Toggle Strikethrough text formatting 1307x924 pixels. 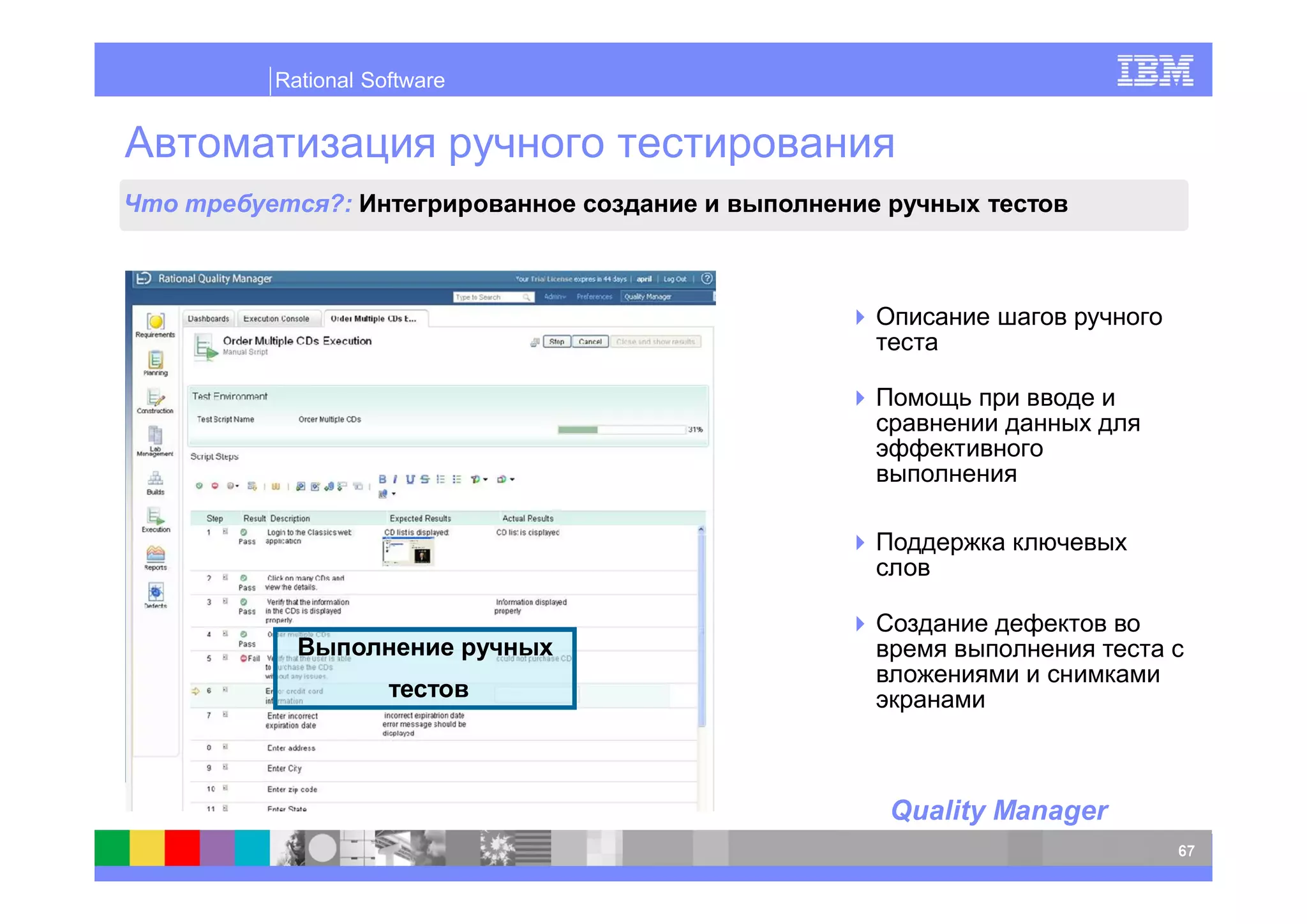coord(424,479)
